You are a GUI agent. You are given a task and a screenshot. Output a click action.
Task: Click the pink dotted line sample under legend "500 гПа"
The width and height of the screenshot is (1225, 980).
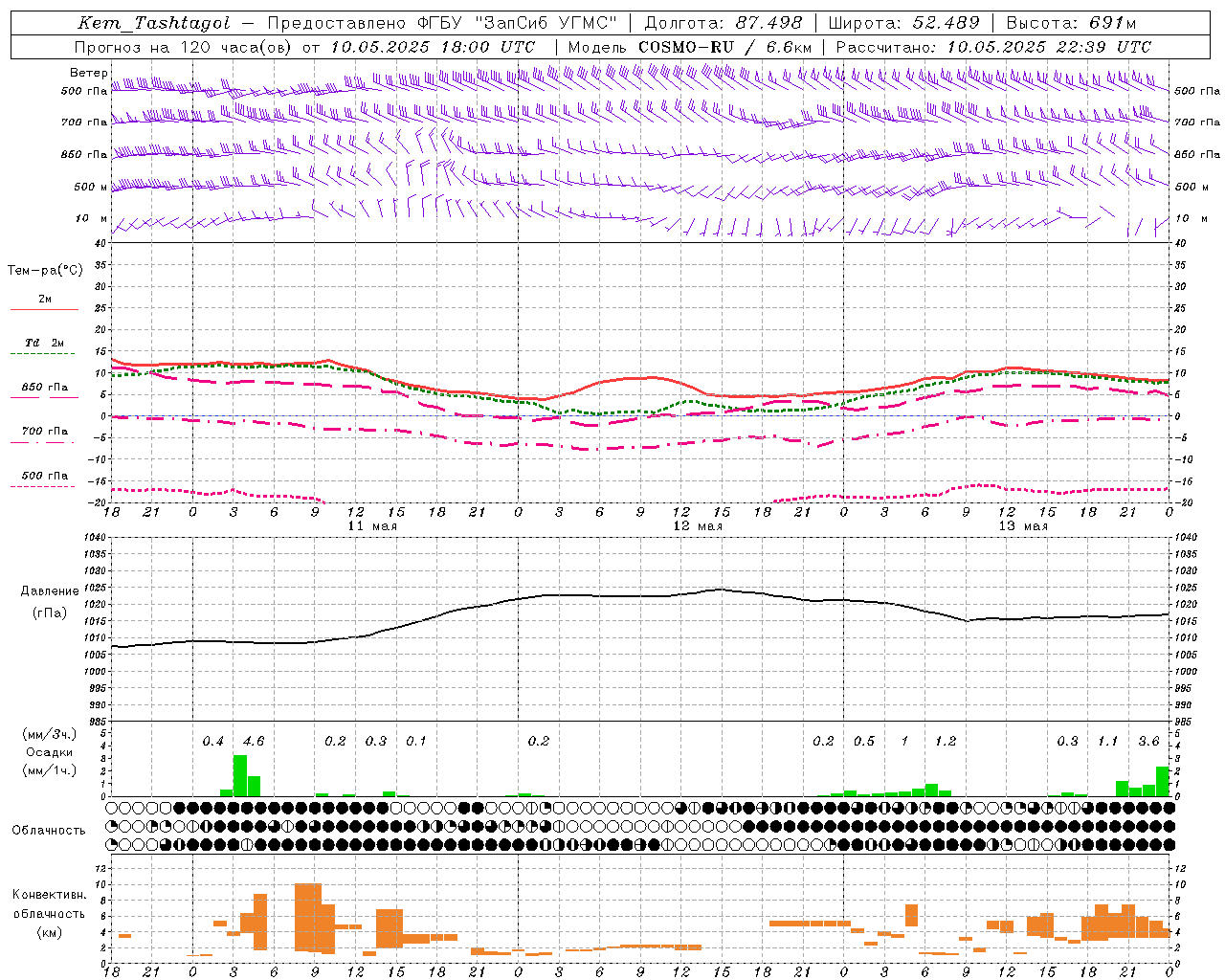(x=42, y=487)
